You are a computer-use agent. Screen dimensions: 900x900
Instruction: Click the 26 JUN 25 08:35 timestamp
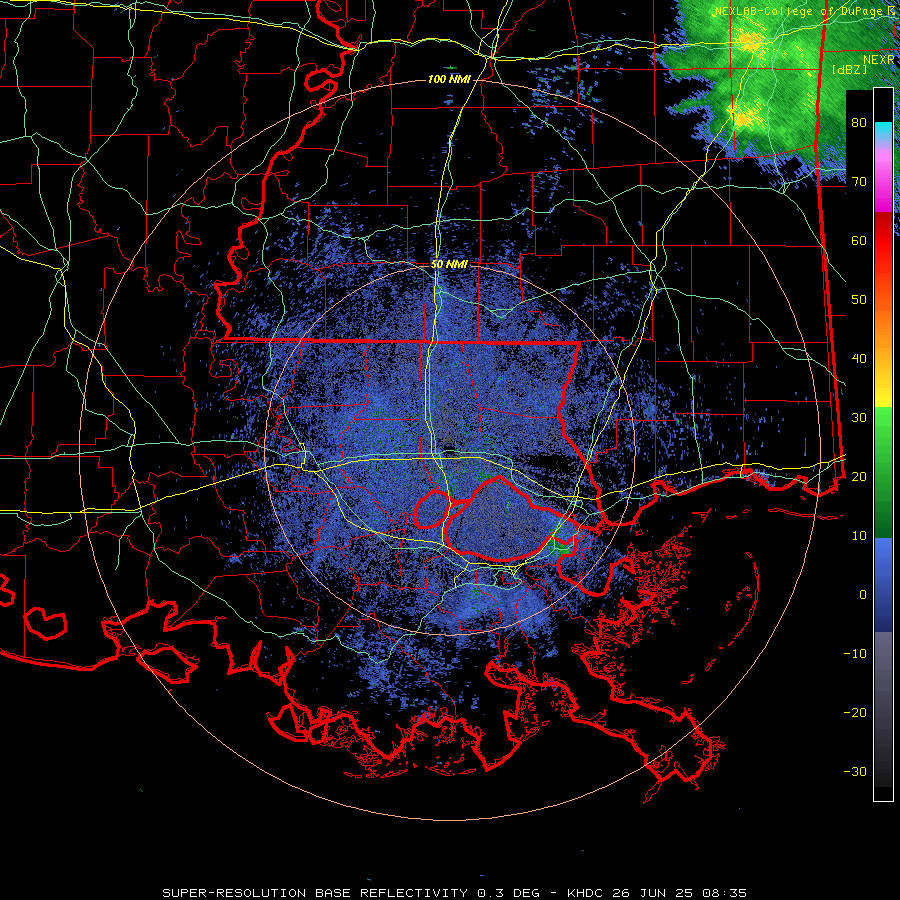pyautogui.click(x=681, y=893)
